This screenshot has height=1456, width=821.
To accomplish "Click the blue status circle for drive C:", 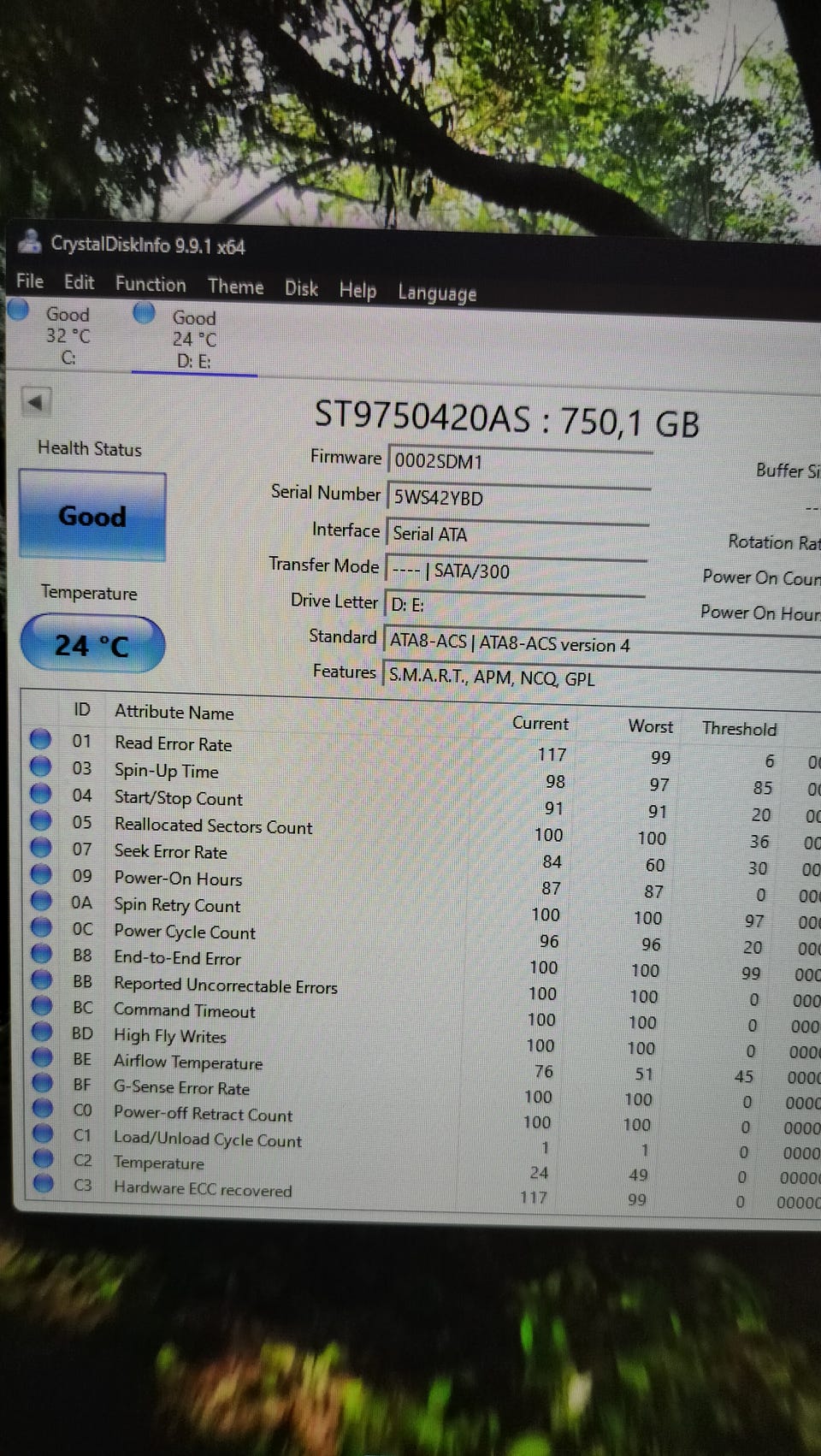I will click(18, 310).
